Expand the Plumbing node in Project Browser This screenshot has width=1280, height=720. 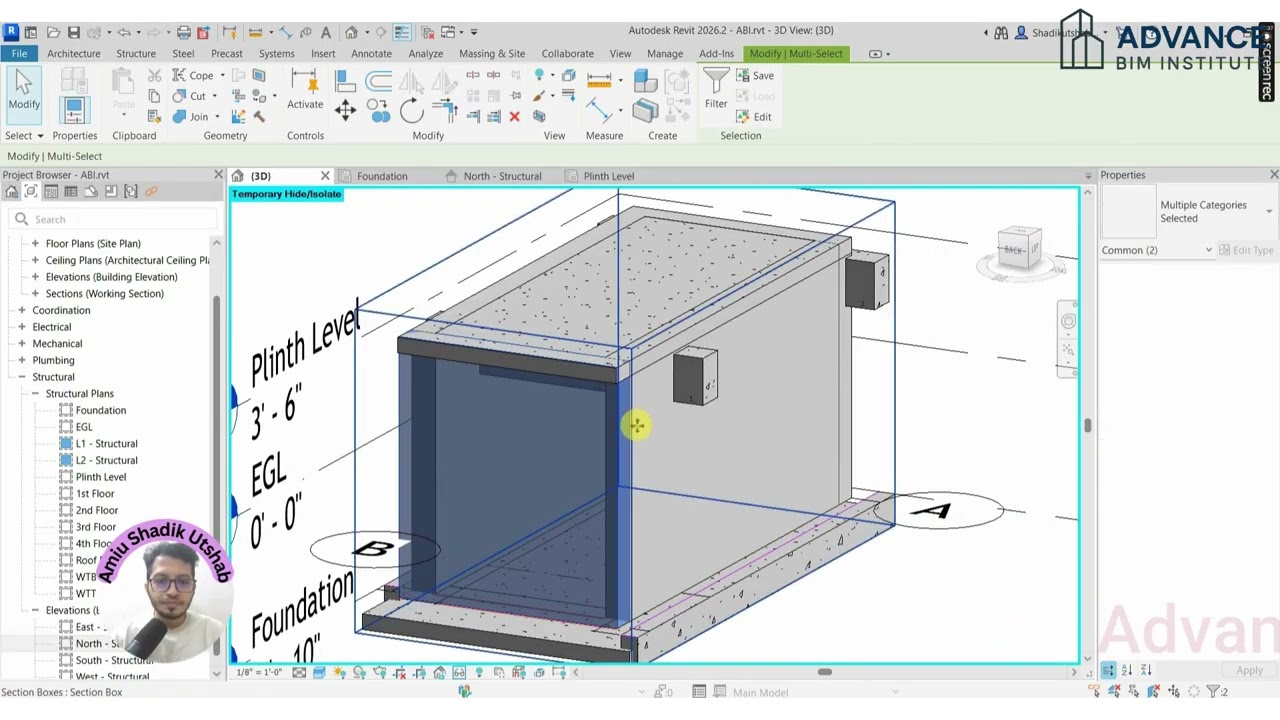coord(22,360)
